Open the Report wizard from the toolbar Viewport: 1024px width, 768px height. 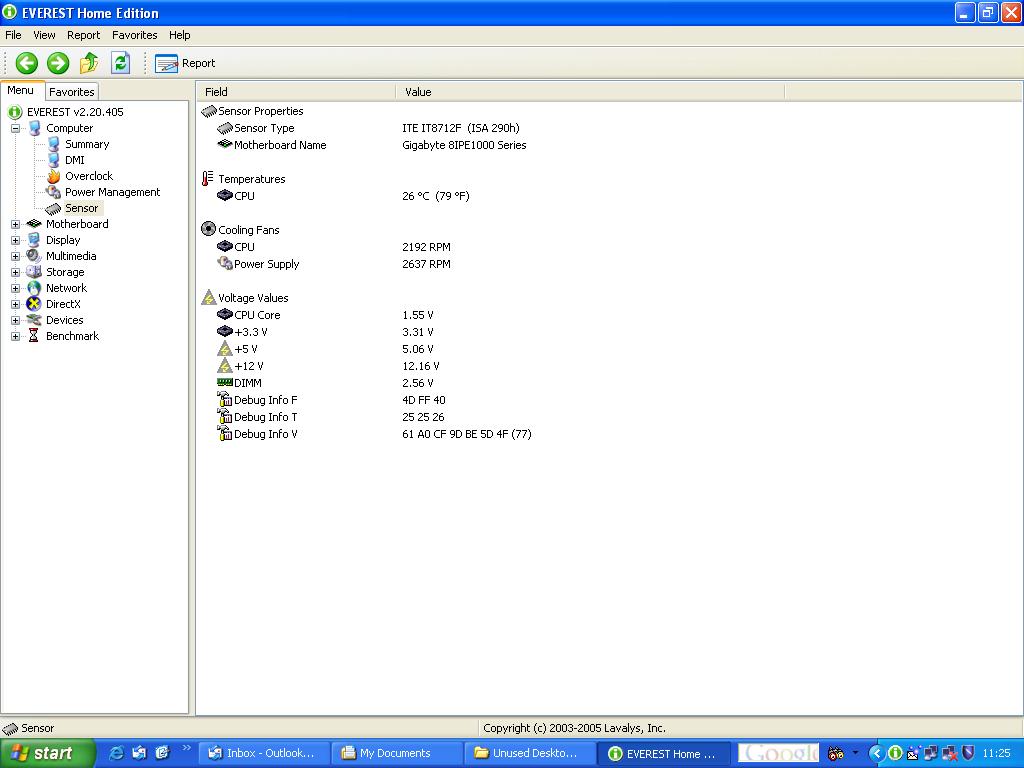[185, 63]
